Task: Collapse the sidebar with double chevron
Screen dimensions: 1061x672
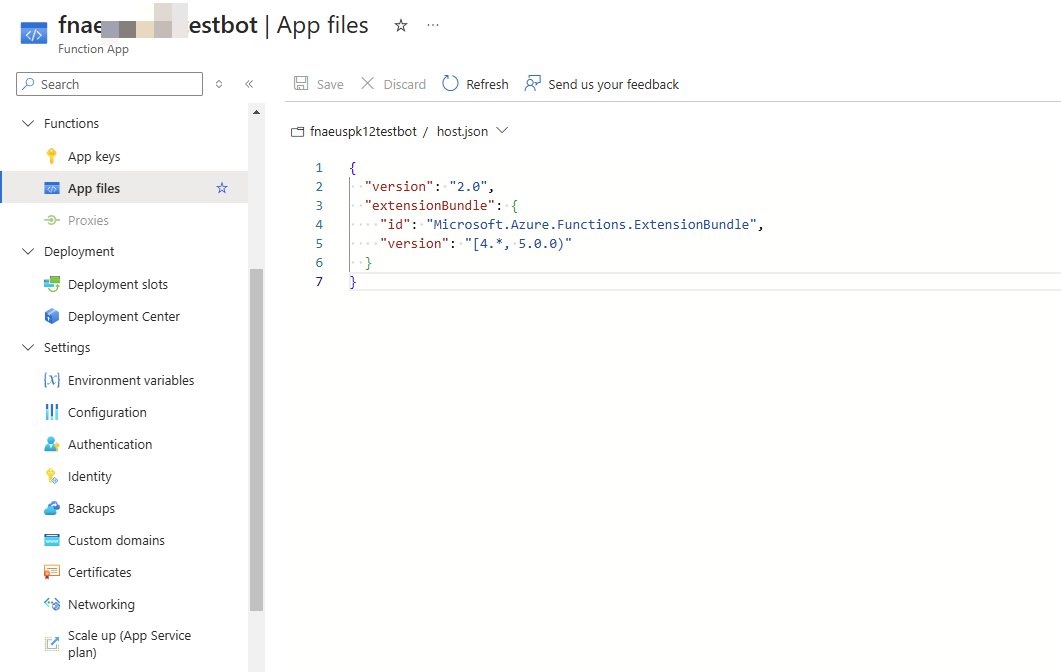Action: point(249,84)
